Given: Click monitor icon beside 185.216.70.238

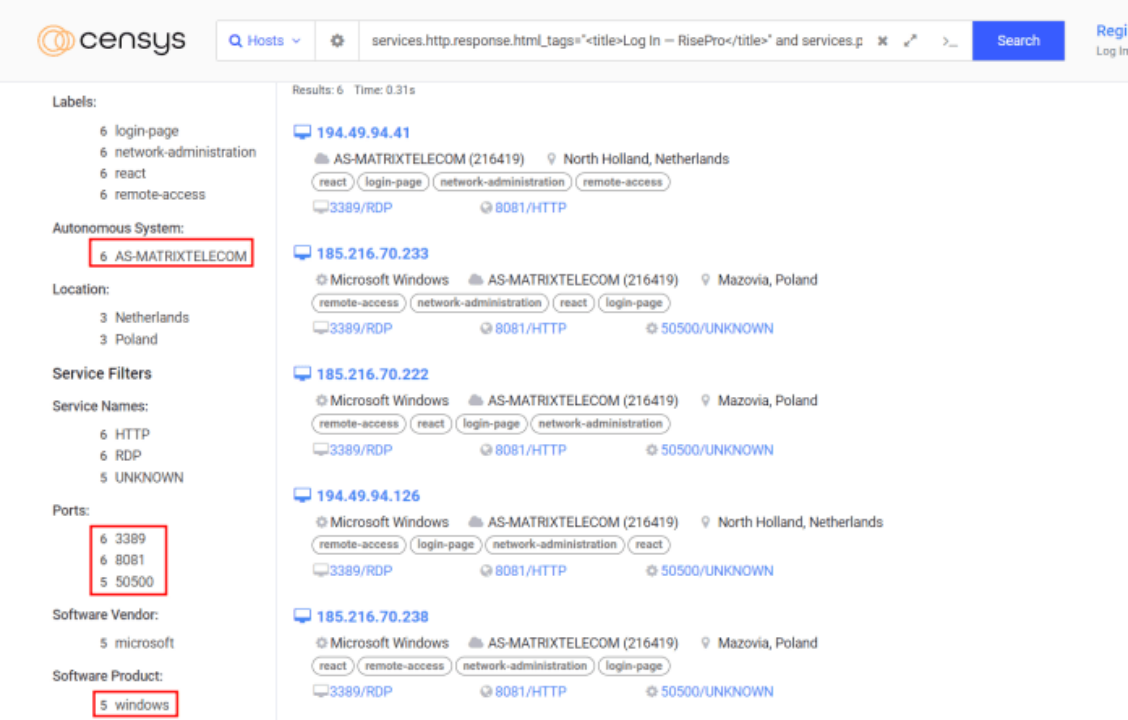Looking at the screenshot, I should pos(302,616).
